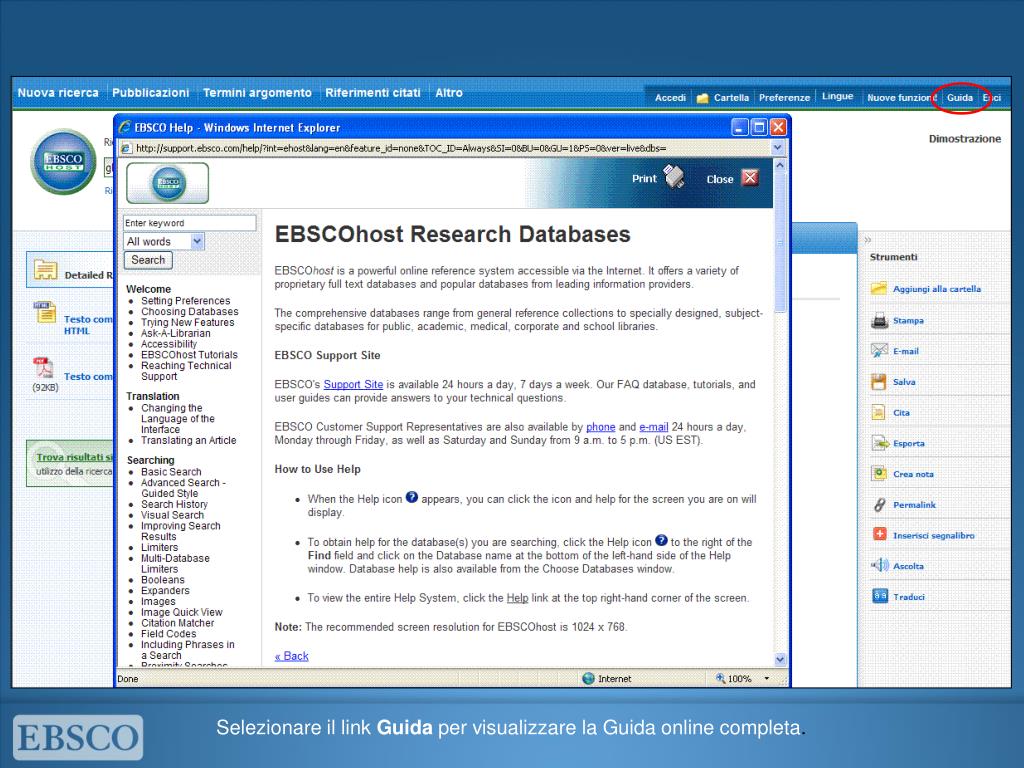Click the zoom magnifier icon in status bar
This screenshot has height=768, width=1024.
point(720,678)
